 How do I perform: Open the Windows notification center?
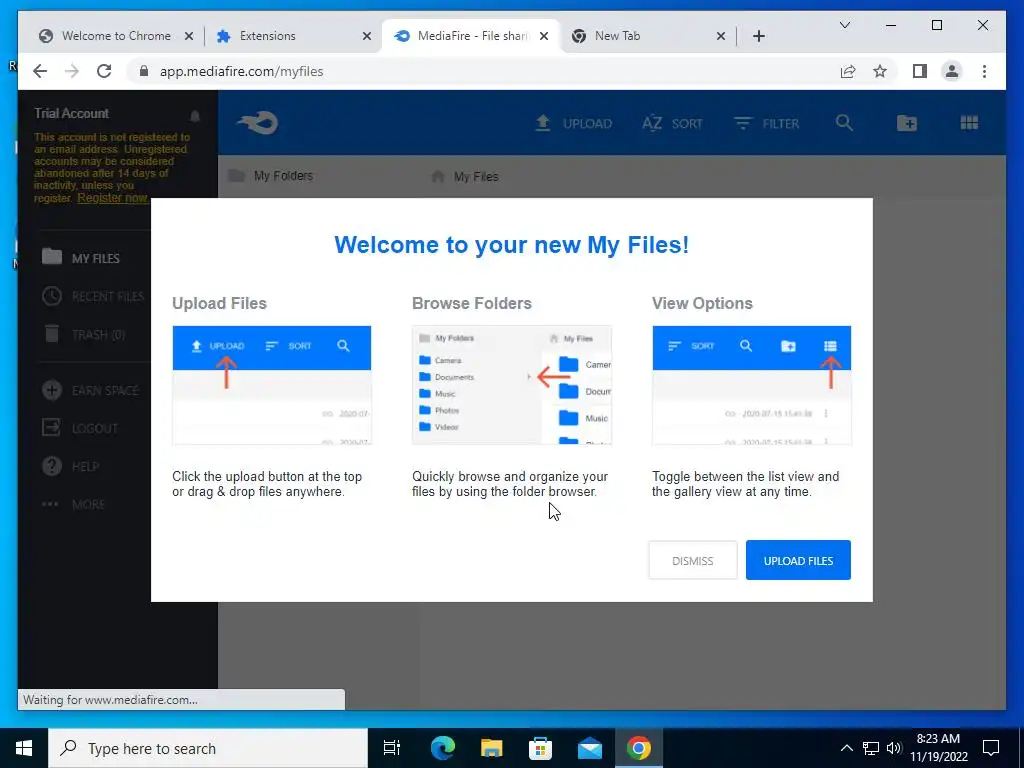[x=991, y=748]
